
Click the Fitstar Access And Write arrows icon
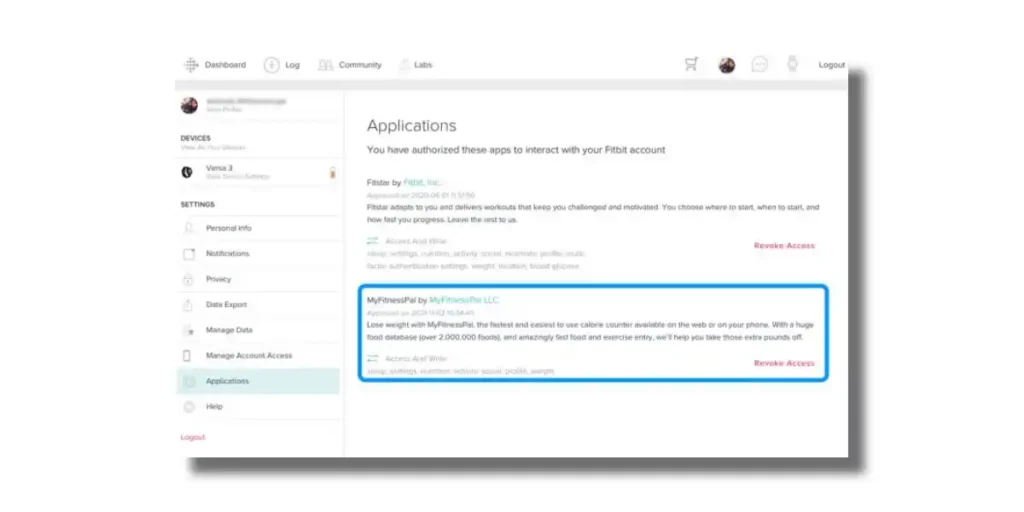372,241
